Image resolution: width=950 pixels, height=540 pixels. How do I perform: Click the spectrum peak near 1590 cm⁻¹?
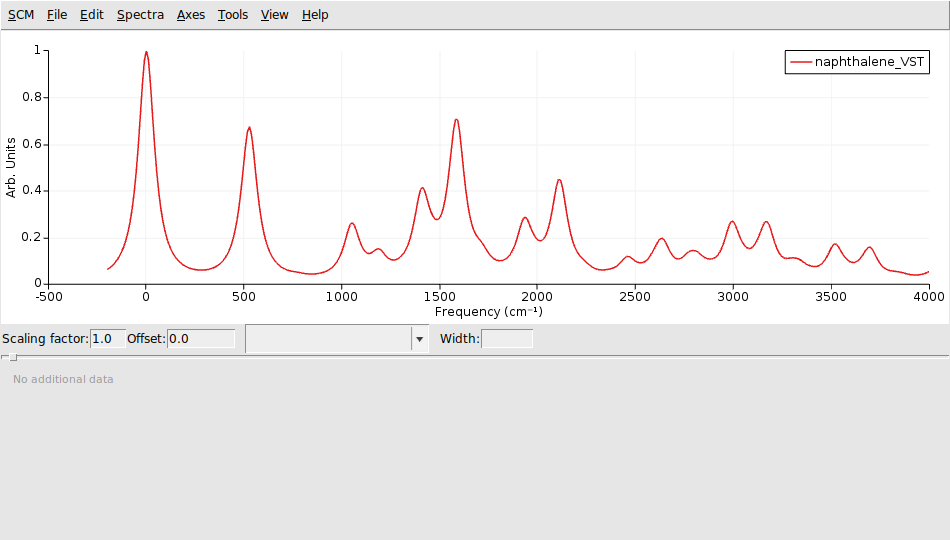coord(456,120)
